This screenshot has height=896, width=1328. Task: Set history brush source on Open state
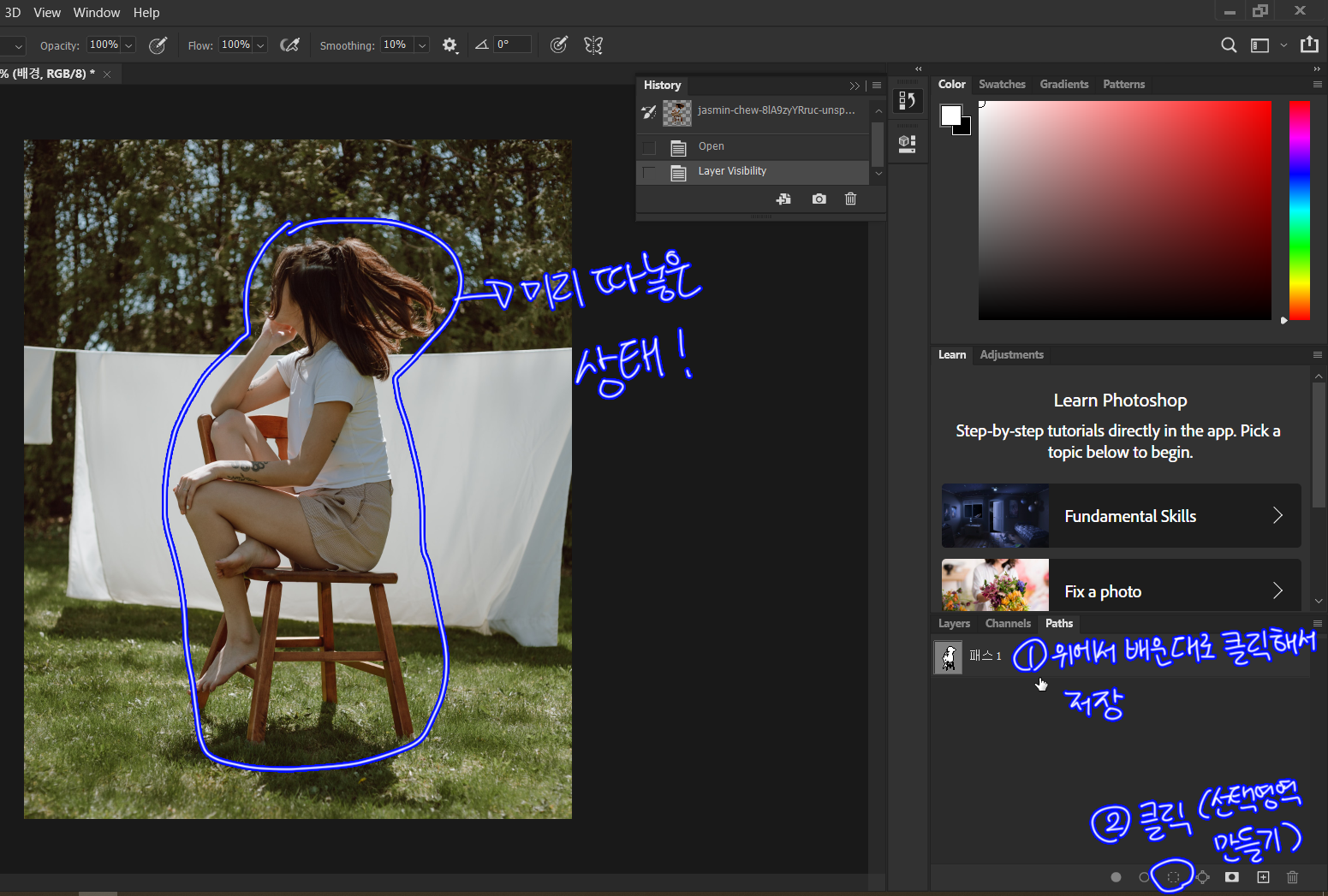[649, 147]
